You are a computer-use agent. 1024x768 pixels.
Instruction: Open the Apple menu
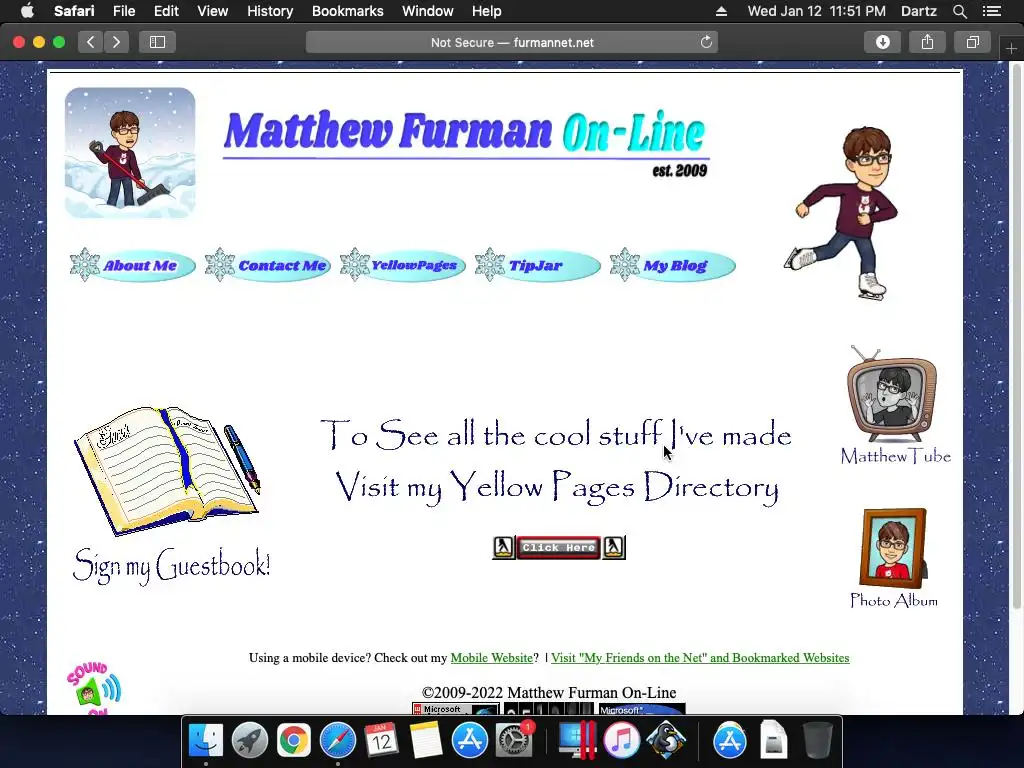pyautogui.click(x=27, y=11)
